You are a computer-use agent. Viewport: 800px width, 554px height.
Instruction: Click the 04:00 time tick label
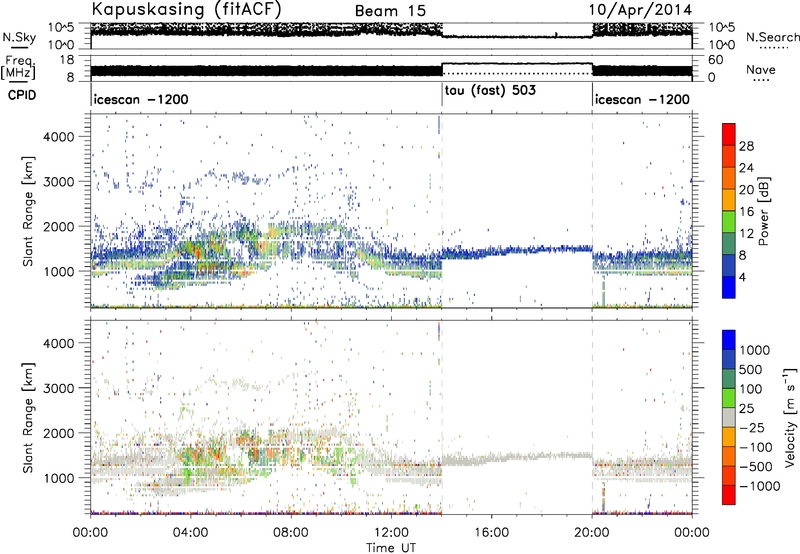coord(190,533)
